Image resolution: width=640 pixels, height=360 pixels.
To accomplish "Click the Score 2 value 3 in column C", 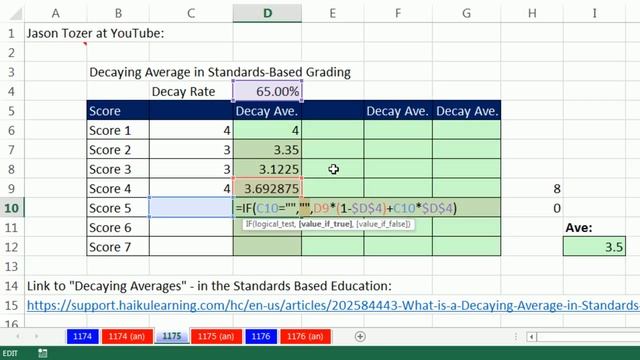I will click(191, 150).
